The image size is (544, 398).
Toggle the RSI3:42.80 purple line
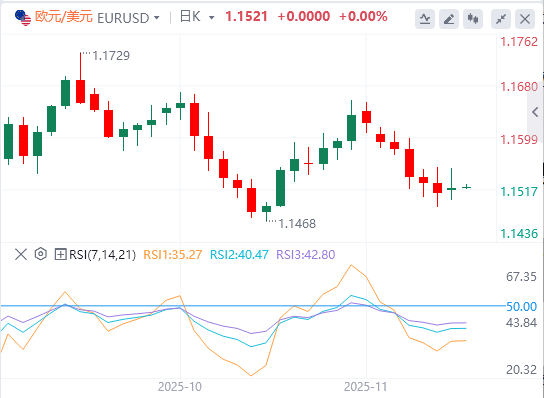(x=306, y=254)
